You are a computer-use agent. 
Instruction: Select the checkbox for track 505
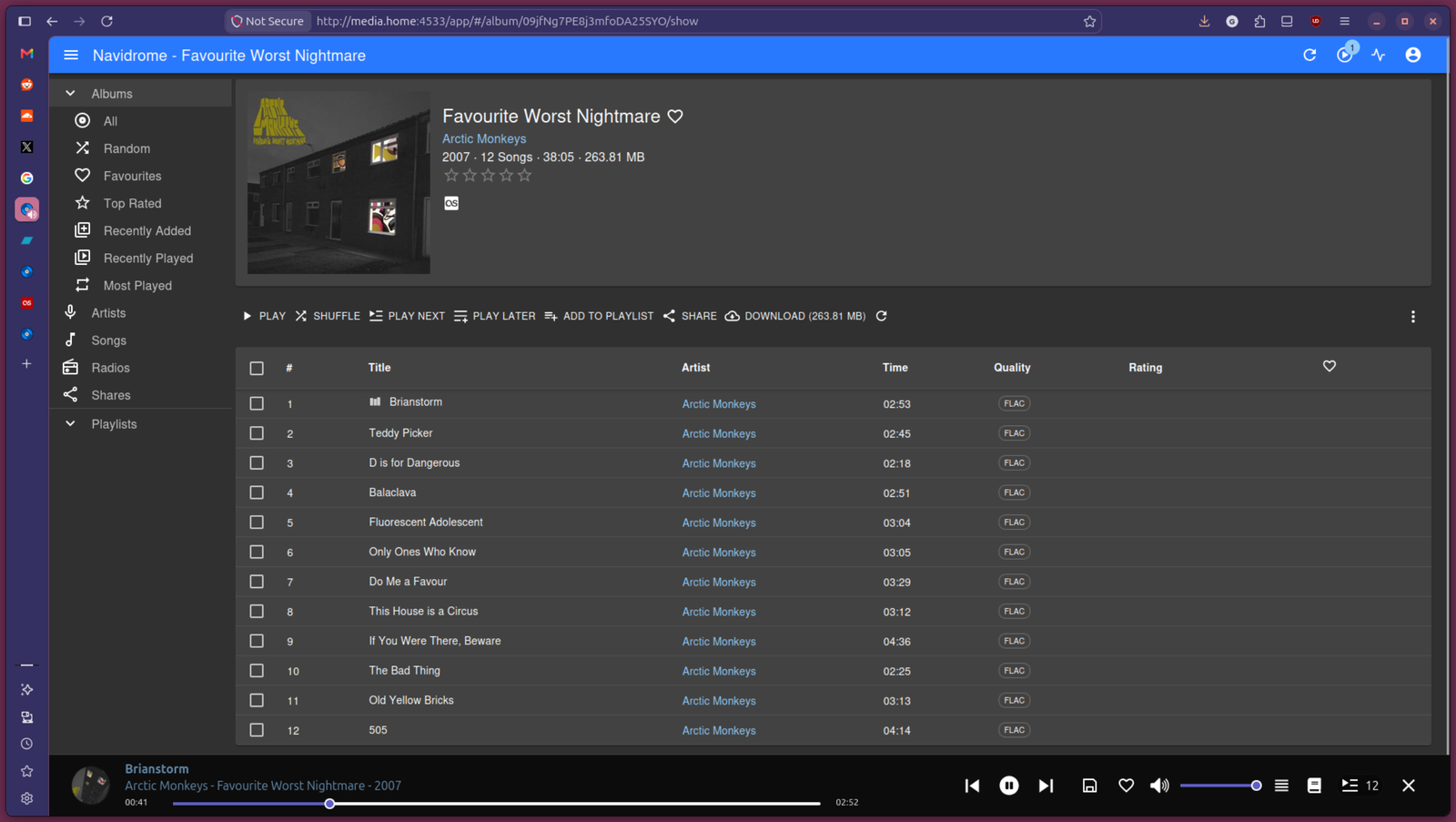pyautogui.click(x=257, y=730)
